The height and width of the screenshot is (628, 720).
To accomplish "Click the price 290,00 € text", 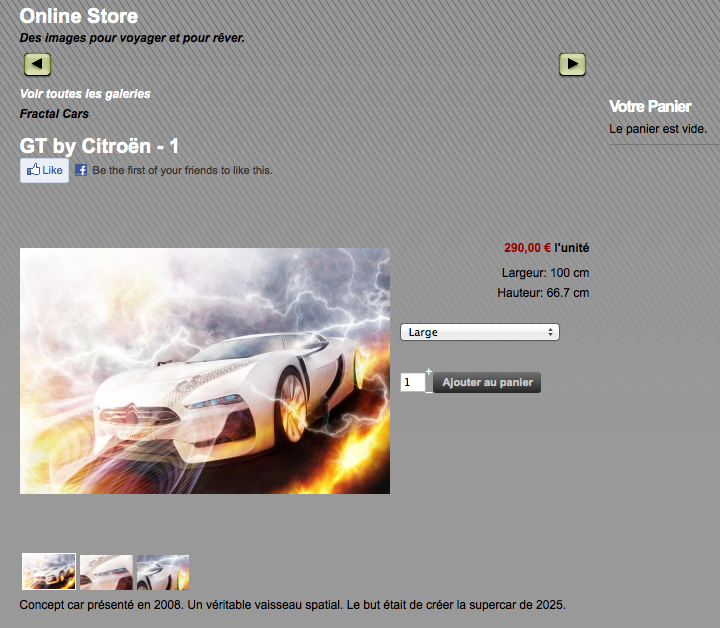I will tap(527, 248).
